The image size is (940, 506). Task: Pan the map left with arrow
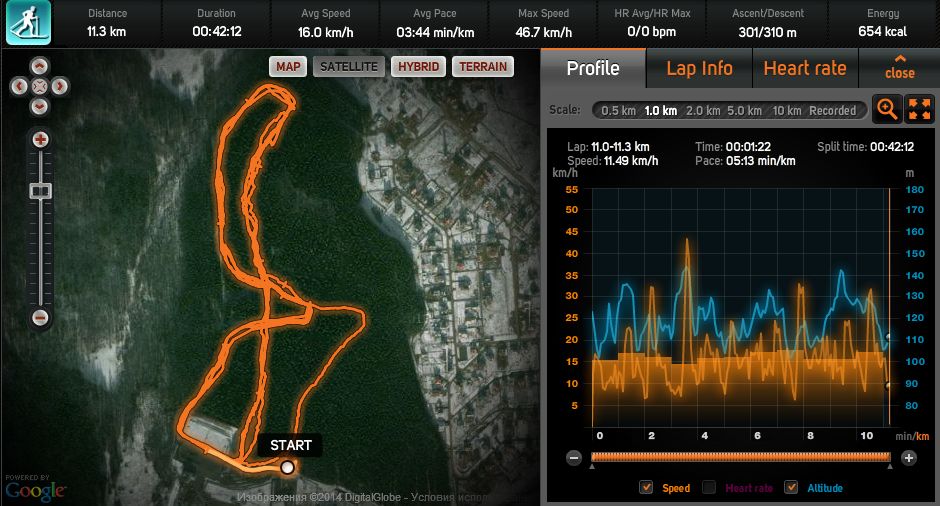tap(19, 86)
